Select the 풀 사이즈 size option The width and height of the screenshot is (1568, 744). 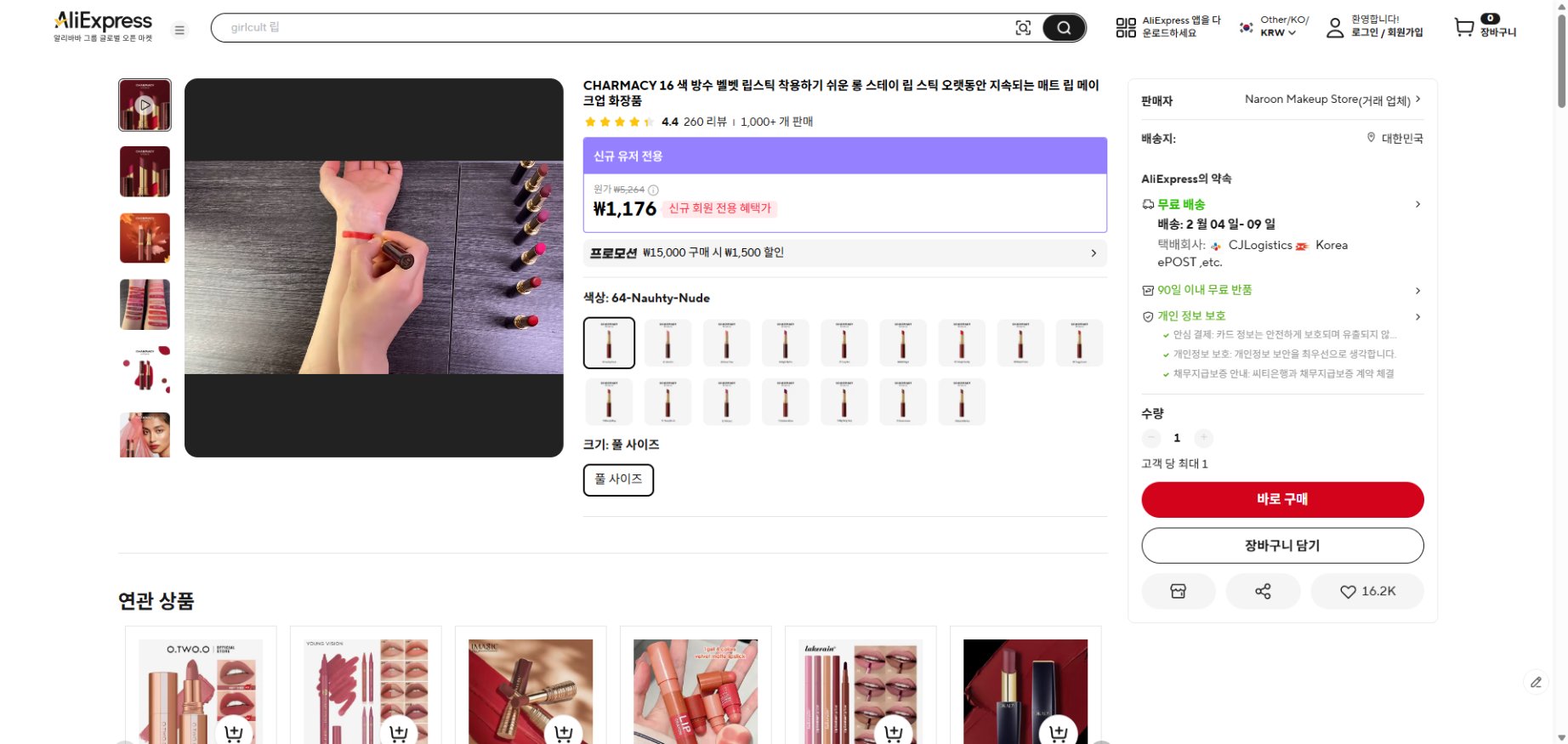click(x=618, y=480)
